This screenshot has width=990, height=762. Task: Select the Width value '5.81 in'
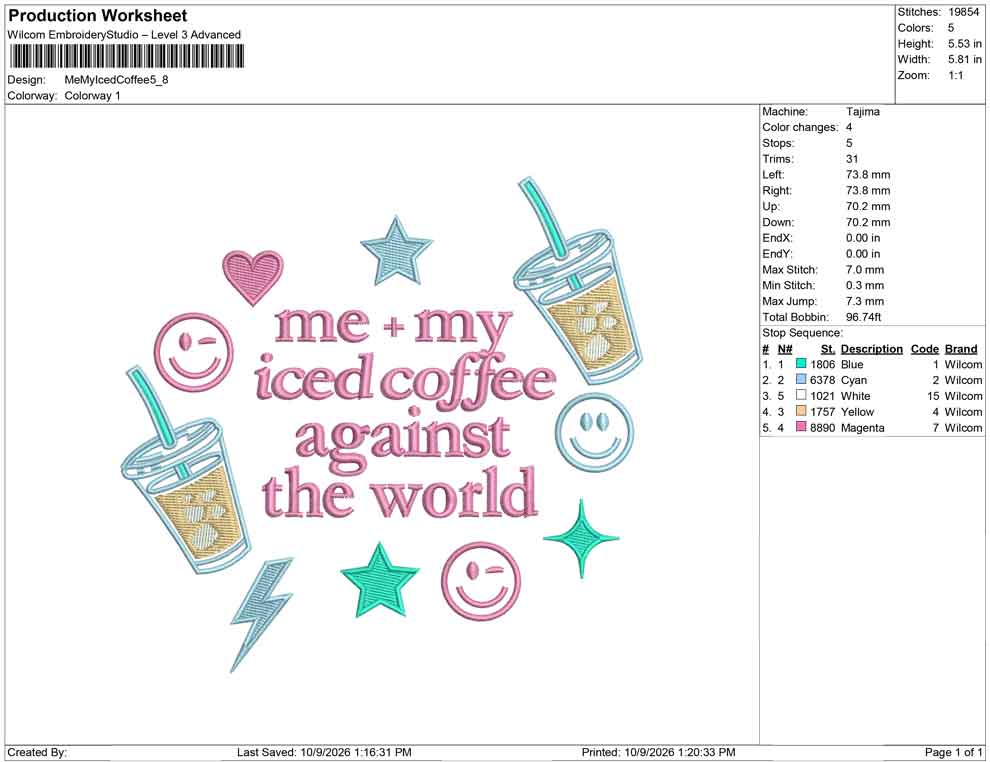(965, 59)
